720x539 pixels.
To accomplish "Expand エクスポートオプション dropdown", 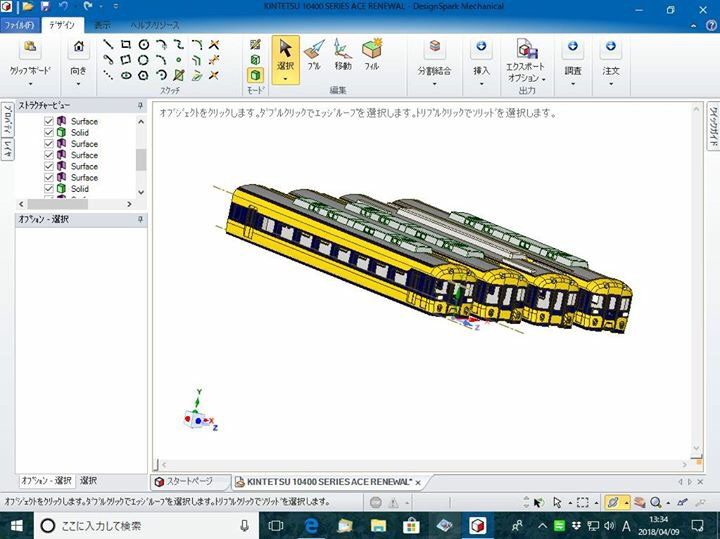I will [544, 79].
